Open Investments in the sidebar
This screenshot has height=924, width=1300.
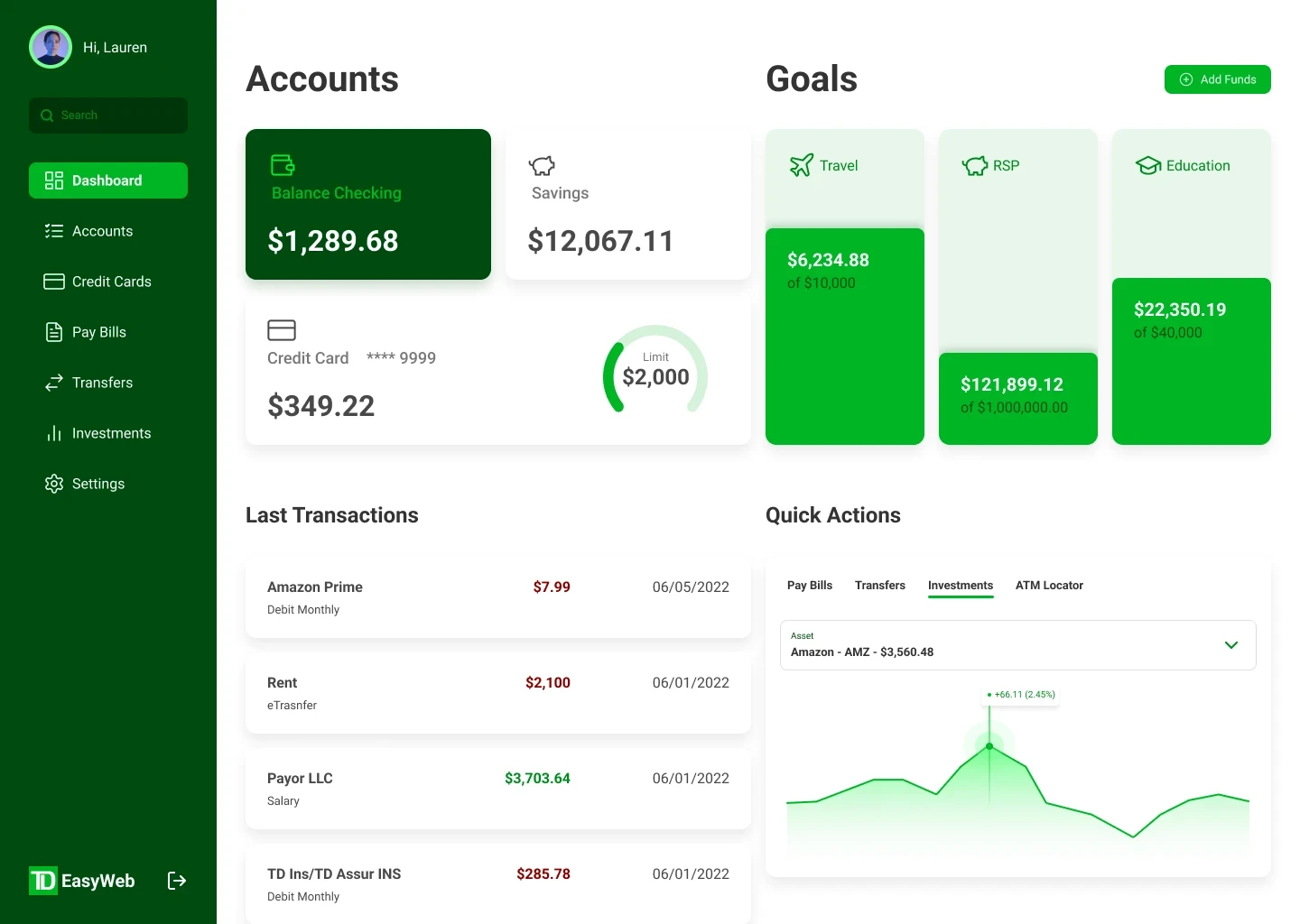point(108,433)
